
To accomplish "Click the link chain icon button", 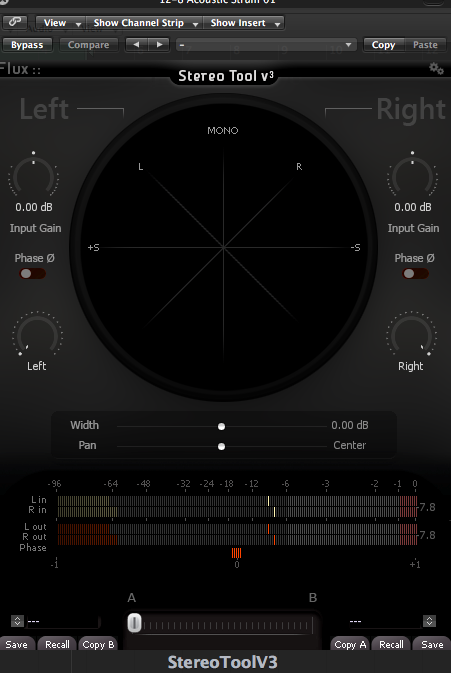I will pos(15,22).
